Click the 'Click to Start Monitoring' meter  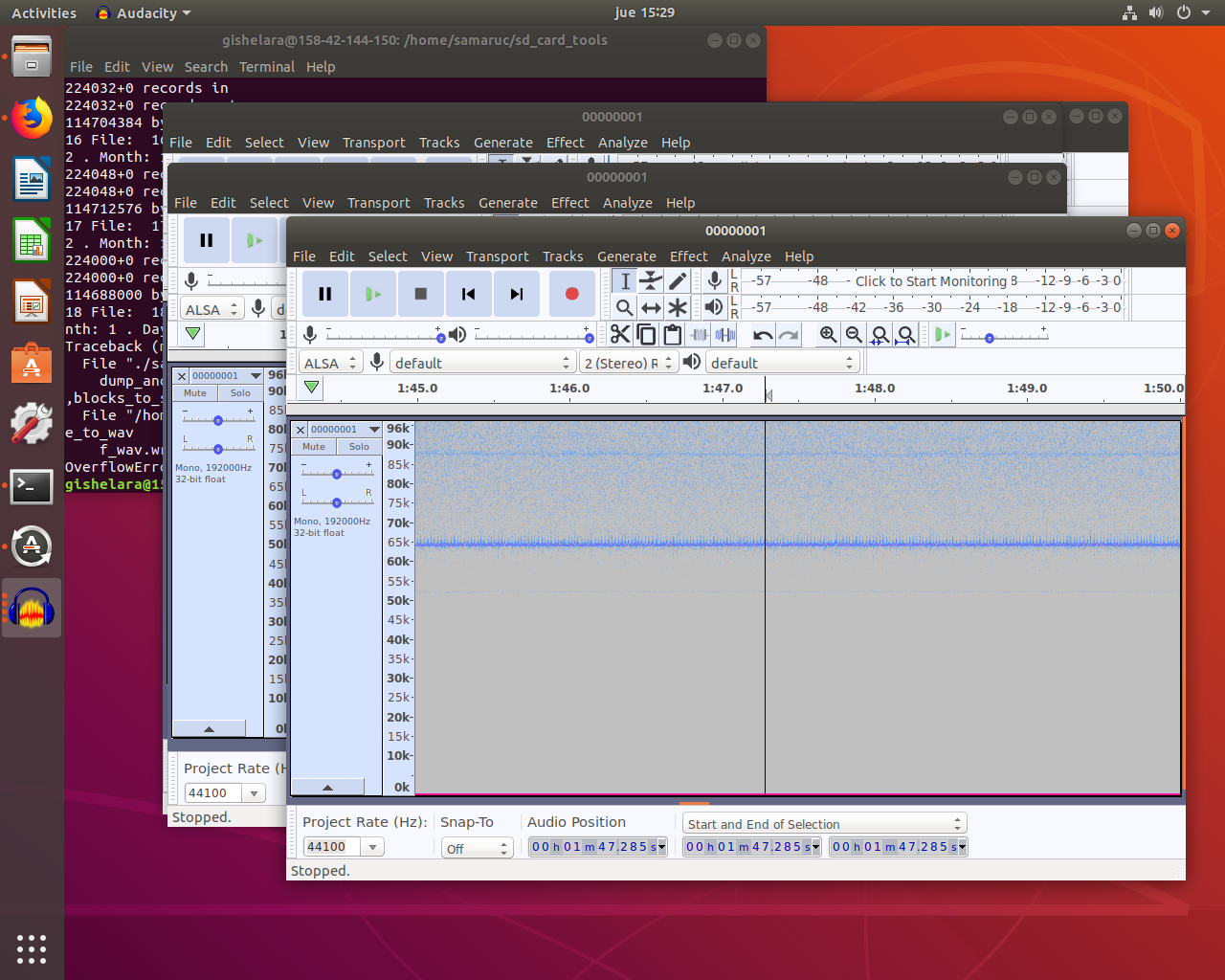click(930, 280)
